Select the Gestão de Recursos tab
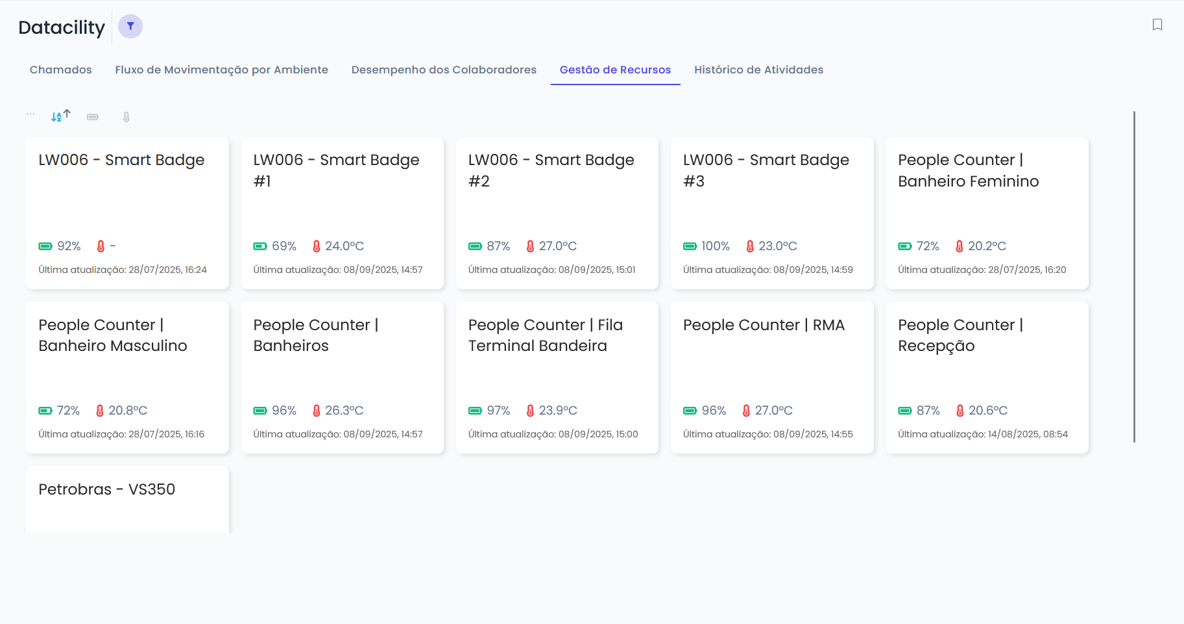The height and width of the screenshot is (624, 1184). [x=615, y=70]
